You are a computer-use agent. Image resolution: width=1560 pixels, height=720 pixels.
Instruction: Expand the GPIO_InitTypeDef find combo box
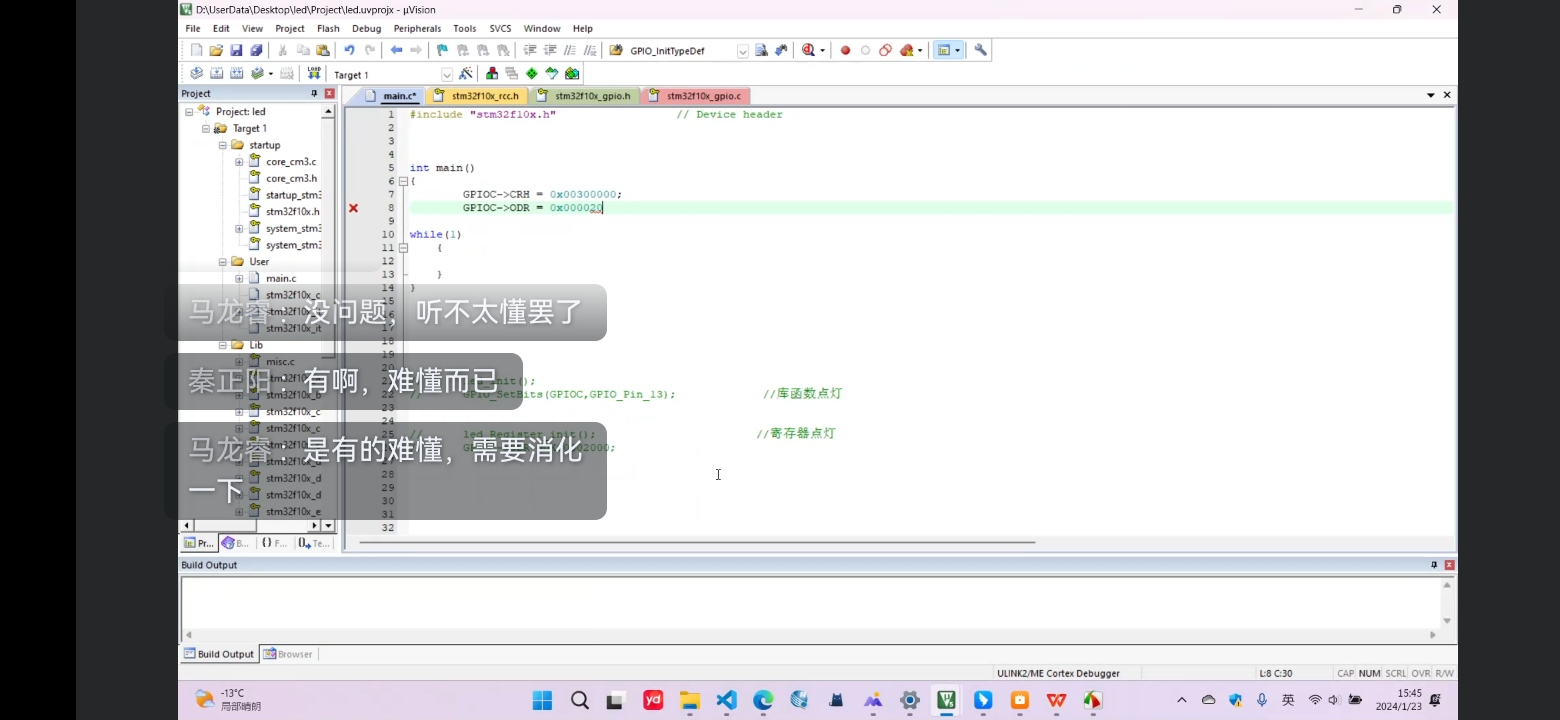pyautogui.click(x=742, y=51)
